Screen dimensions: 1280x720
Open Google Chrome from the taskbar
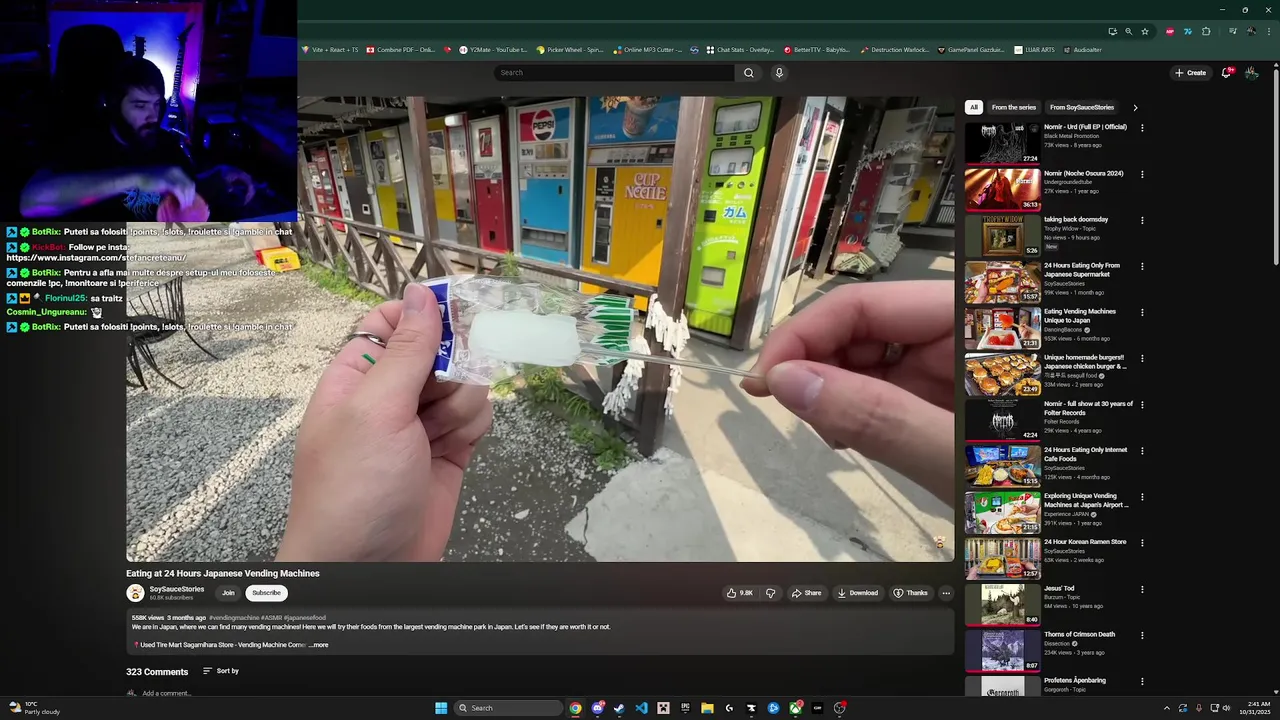tap(575, 708)
